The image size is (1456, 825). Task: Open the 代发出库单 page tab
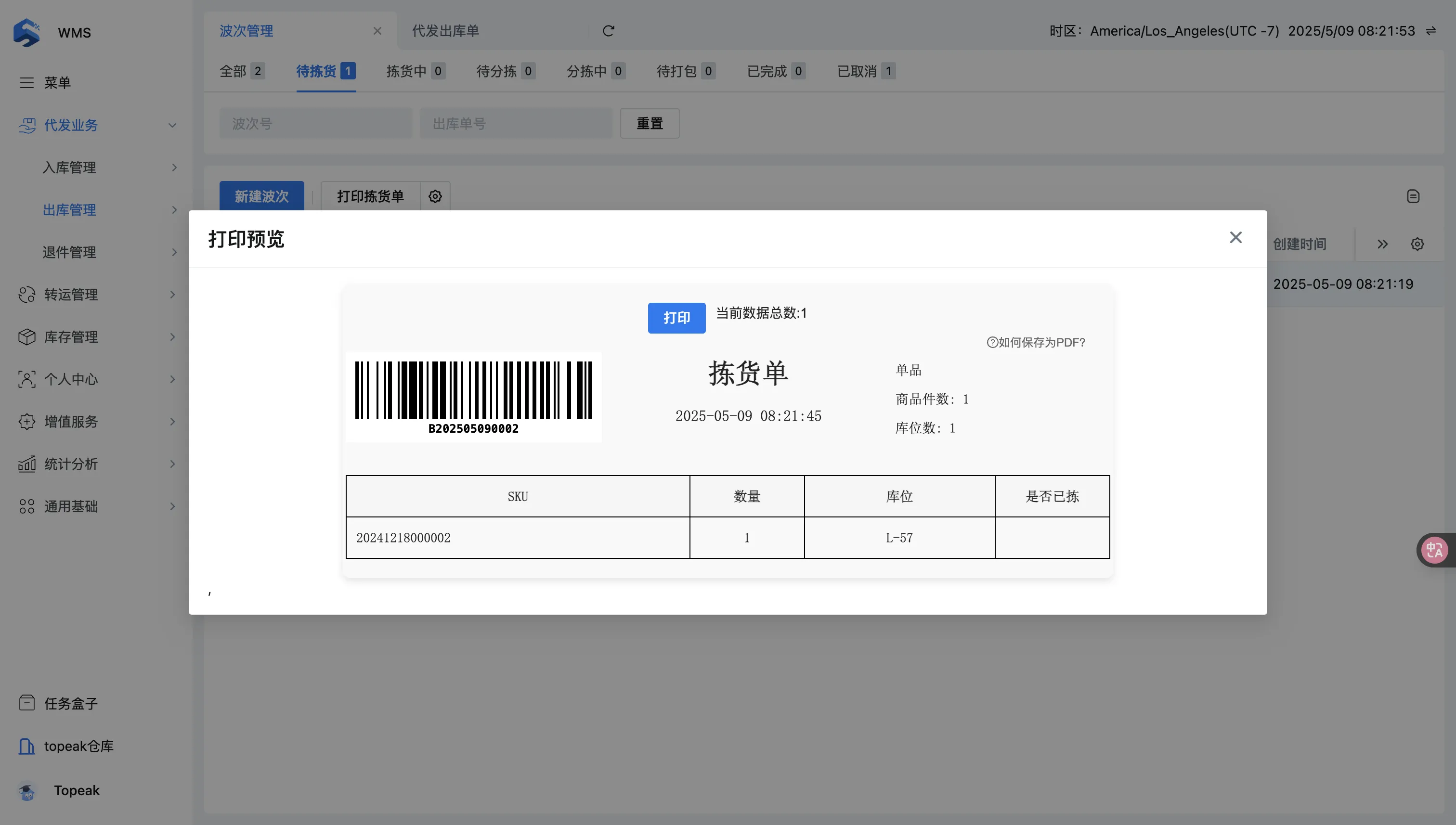[445, 31]
